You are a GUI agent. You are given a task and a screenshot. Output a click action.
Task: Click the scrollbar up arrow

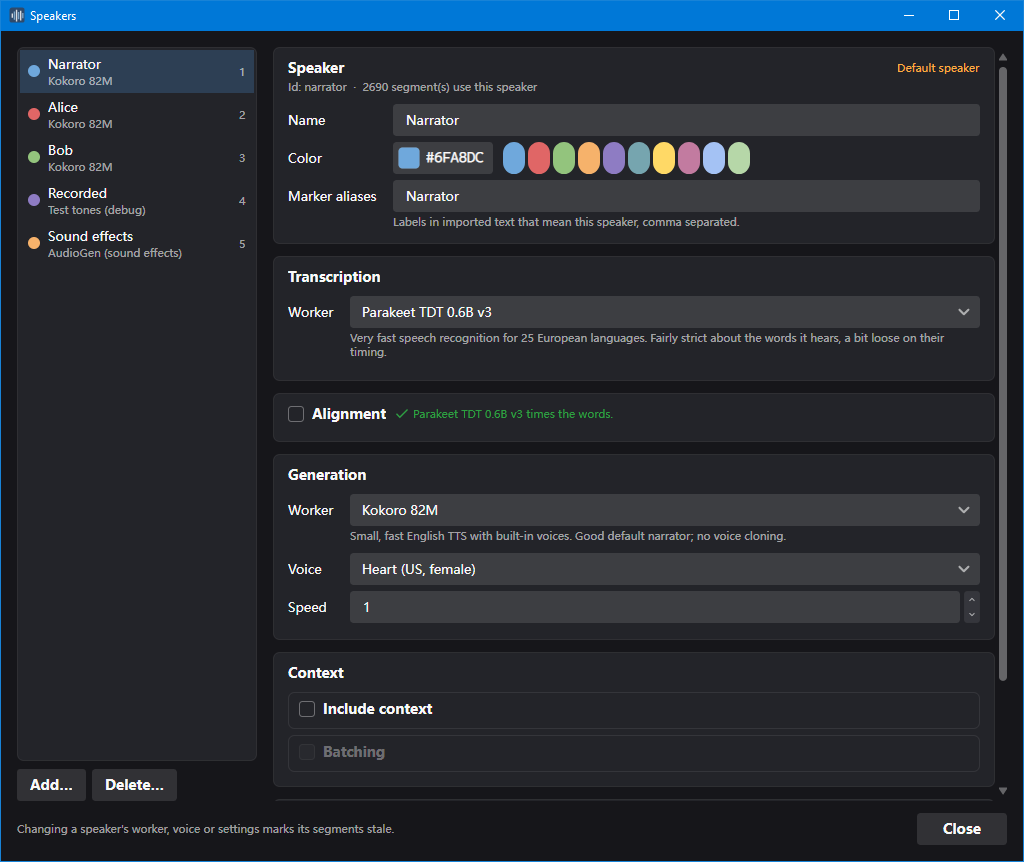1002,57
